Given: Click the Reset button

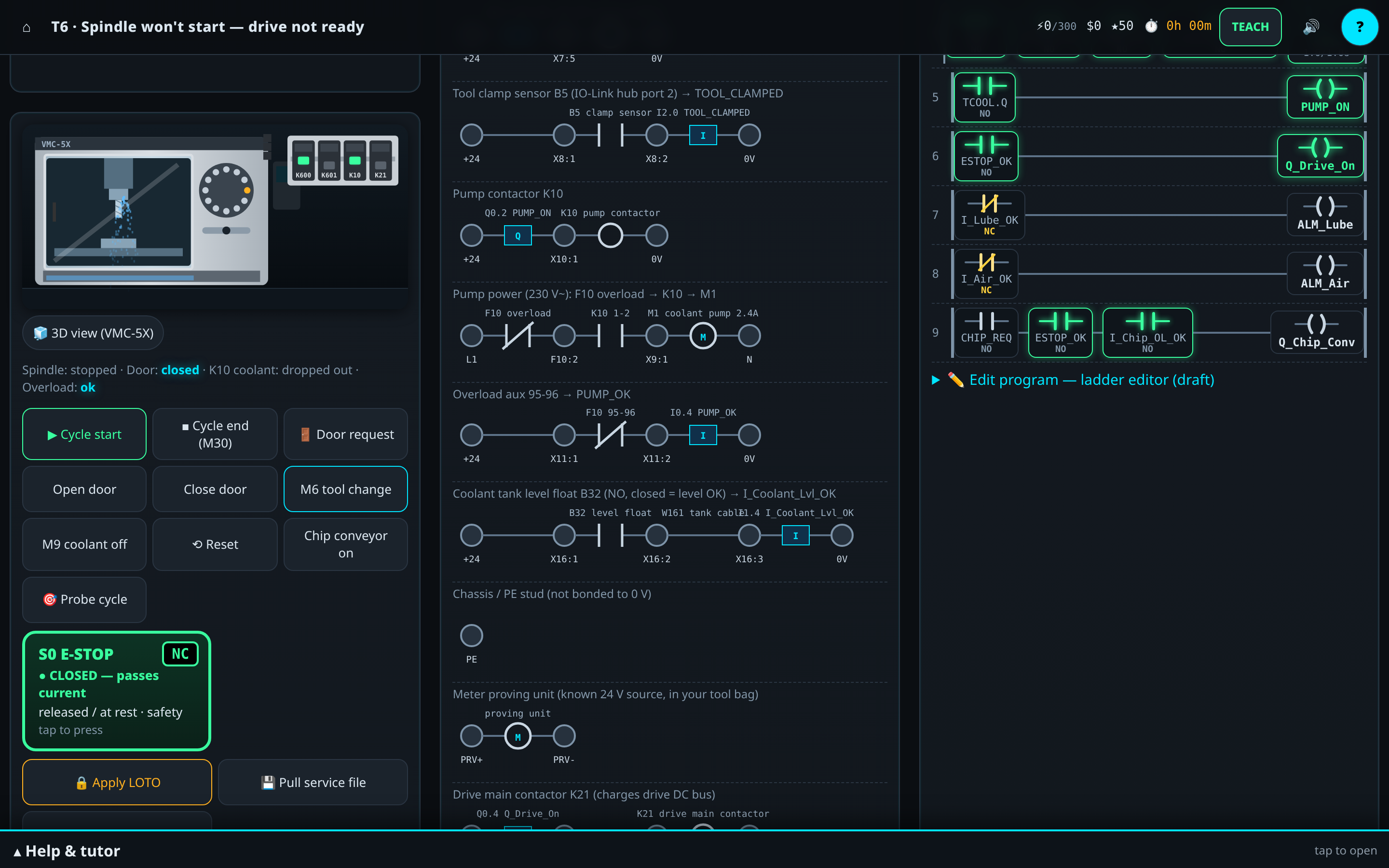Looking at the screenshot, I should pos(215,544).
